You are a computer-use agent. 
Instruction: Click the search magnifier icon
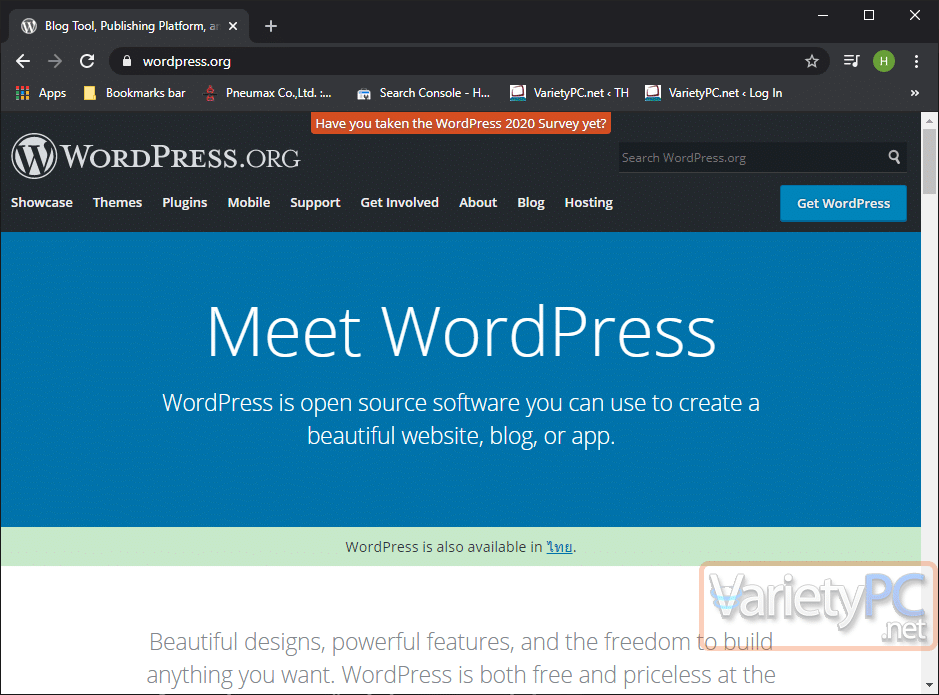(x=894, y=157)
